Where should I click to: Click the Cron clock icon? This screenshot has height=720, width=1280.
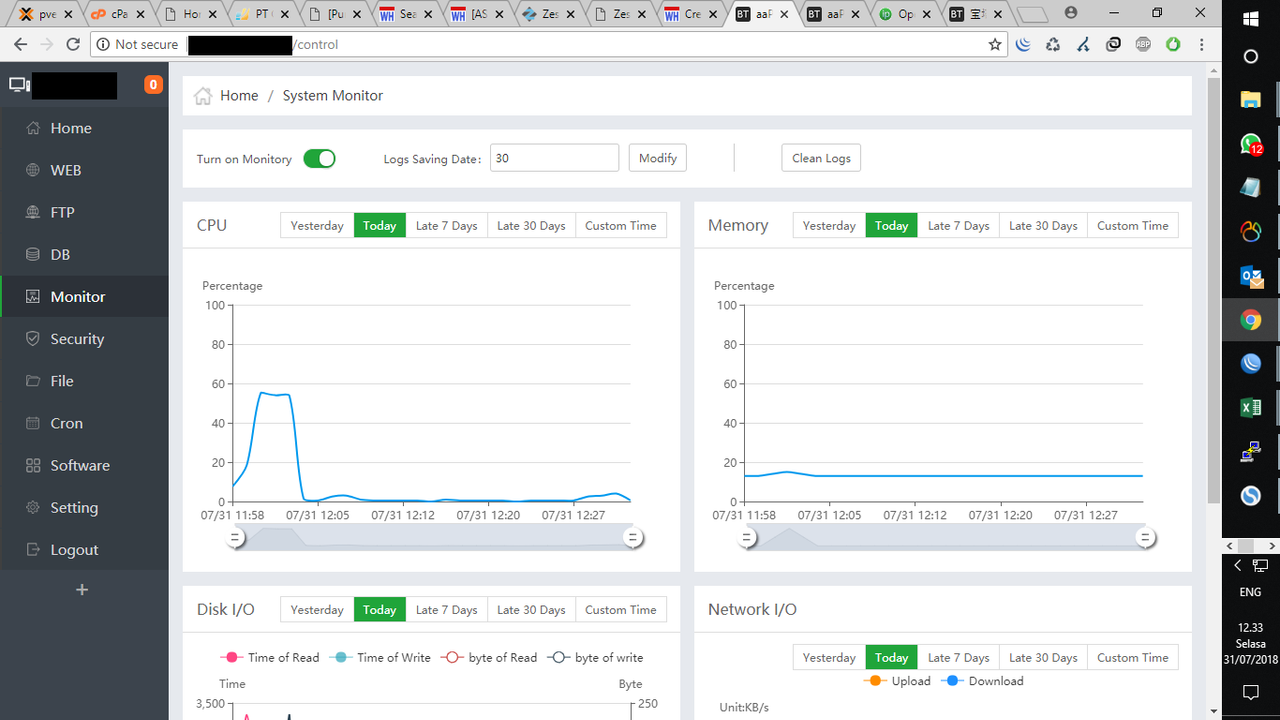[x=33, y=423]
